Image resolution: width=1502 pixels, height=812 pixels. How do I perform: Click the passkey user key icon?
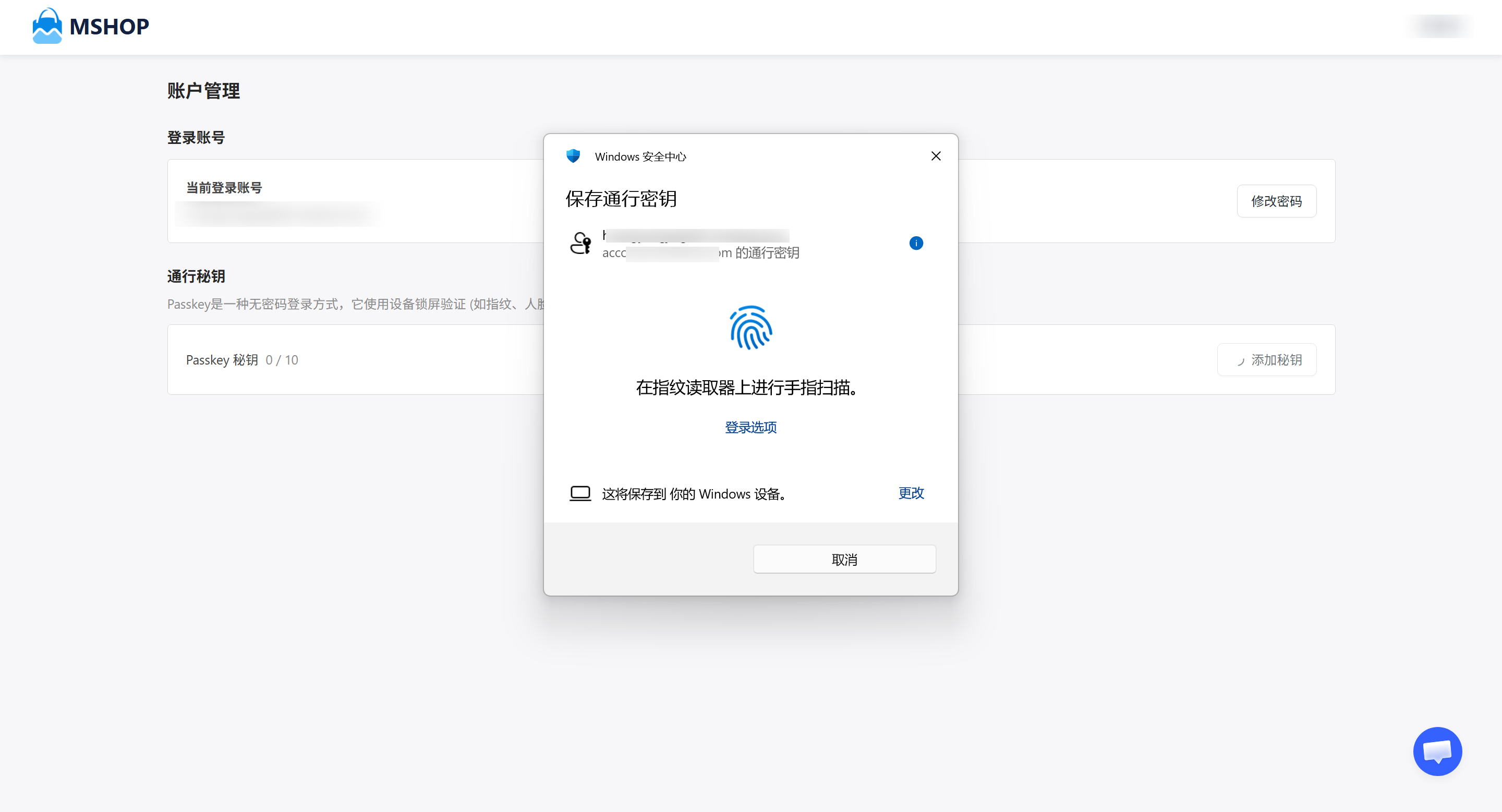580,243
